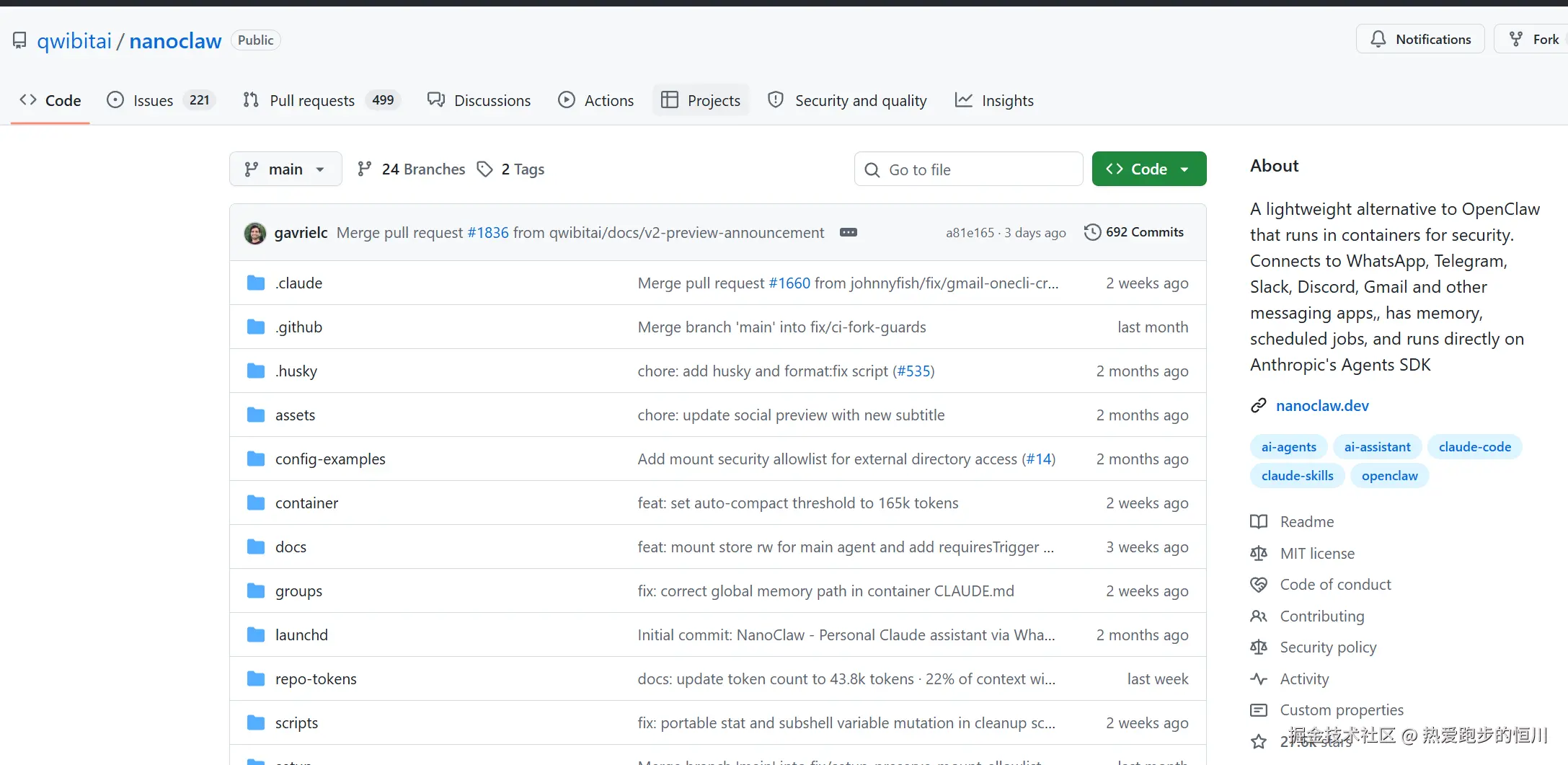Open the .husky folder icon

pyautogui.click(x=256, y=371)
